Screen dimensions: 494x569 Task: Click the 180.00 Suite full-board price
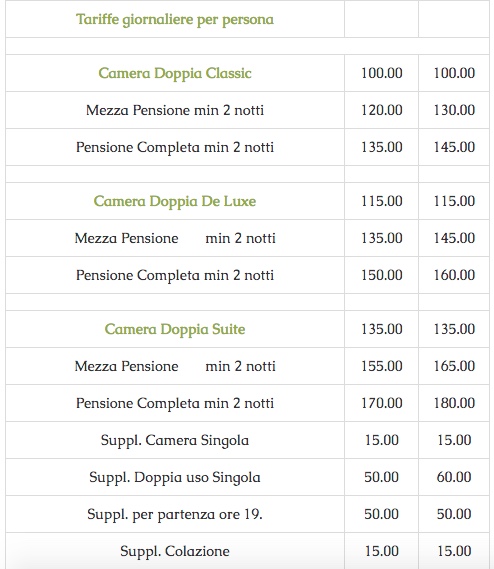[454, 404]
